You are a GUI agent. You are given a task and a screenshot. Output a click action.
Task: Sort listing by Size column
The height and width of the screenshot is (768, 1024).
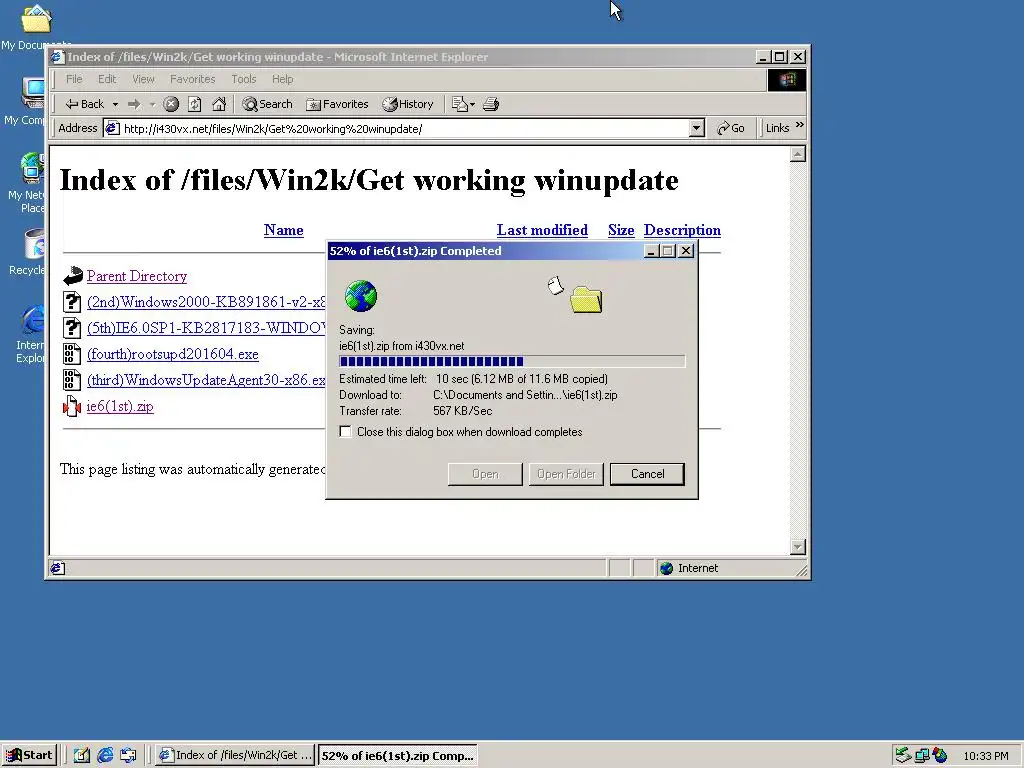(x=621, y=230)
